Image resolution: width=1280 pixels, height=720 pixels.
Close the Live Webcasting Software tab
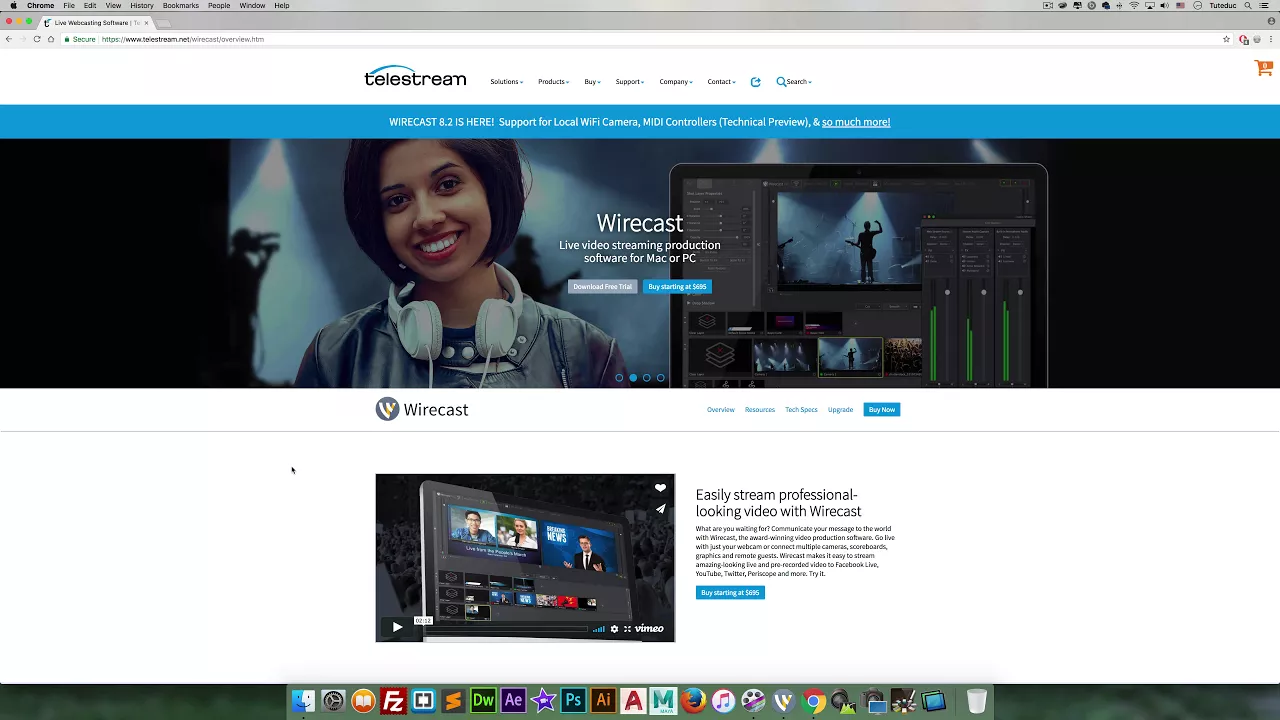[146, 22]
